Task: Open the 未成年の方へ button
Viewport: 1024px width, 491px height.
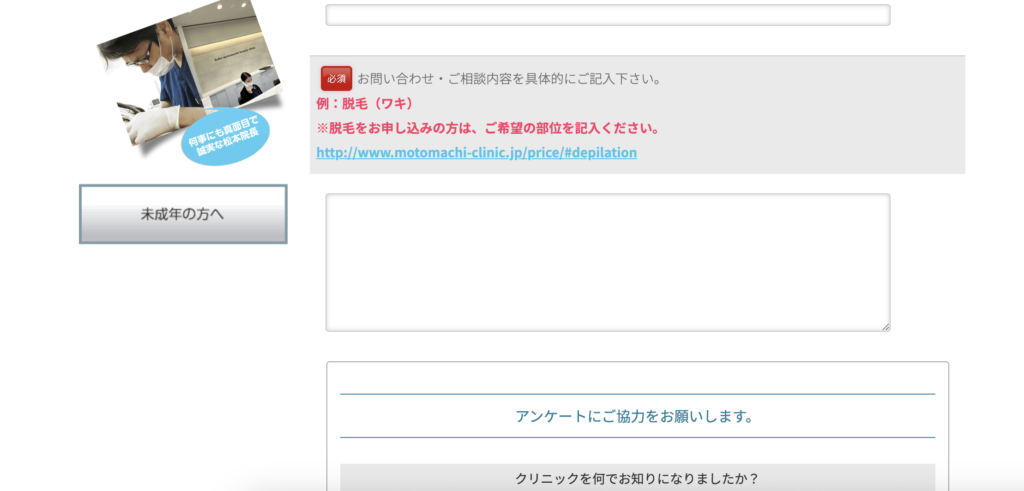Action: 183,214
